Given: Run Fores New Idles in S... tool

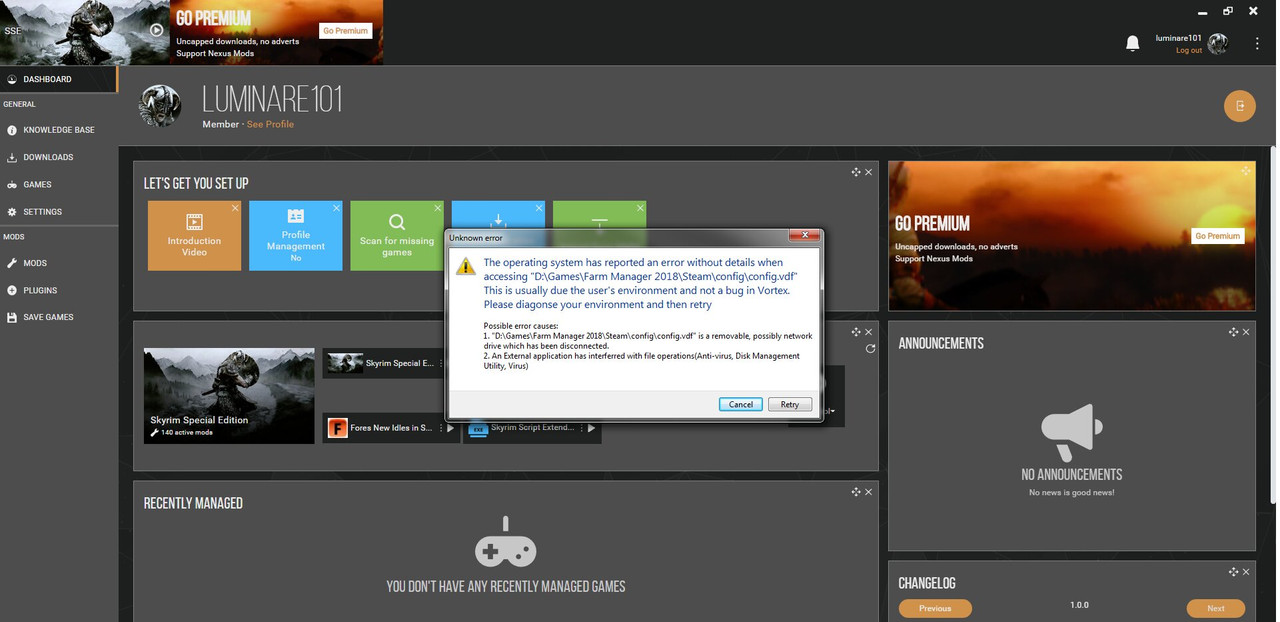Looking at the screenshot, I should click(x=450, y=428).
